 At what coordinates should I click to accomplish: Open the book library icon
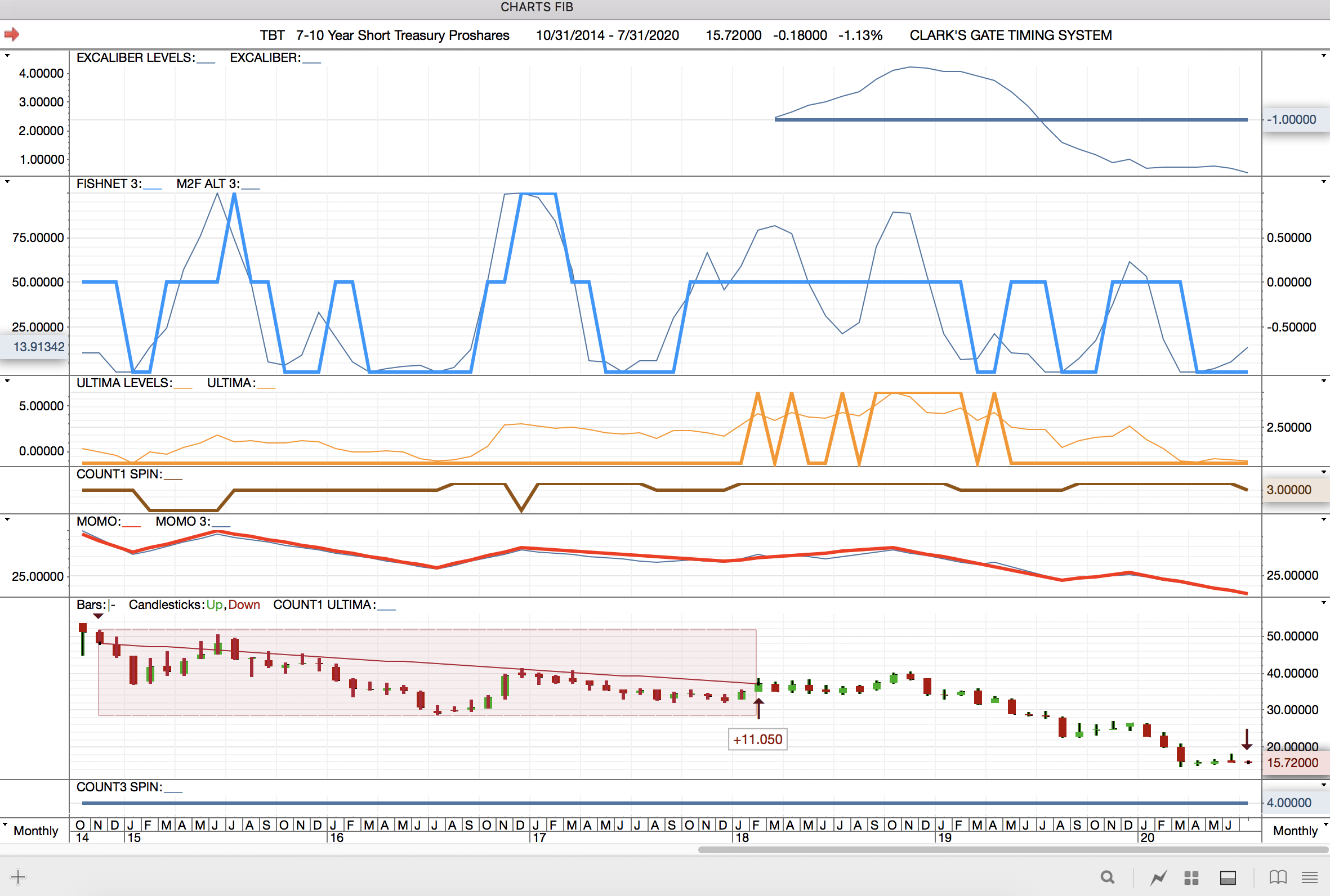coord(1278,877)
